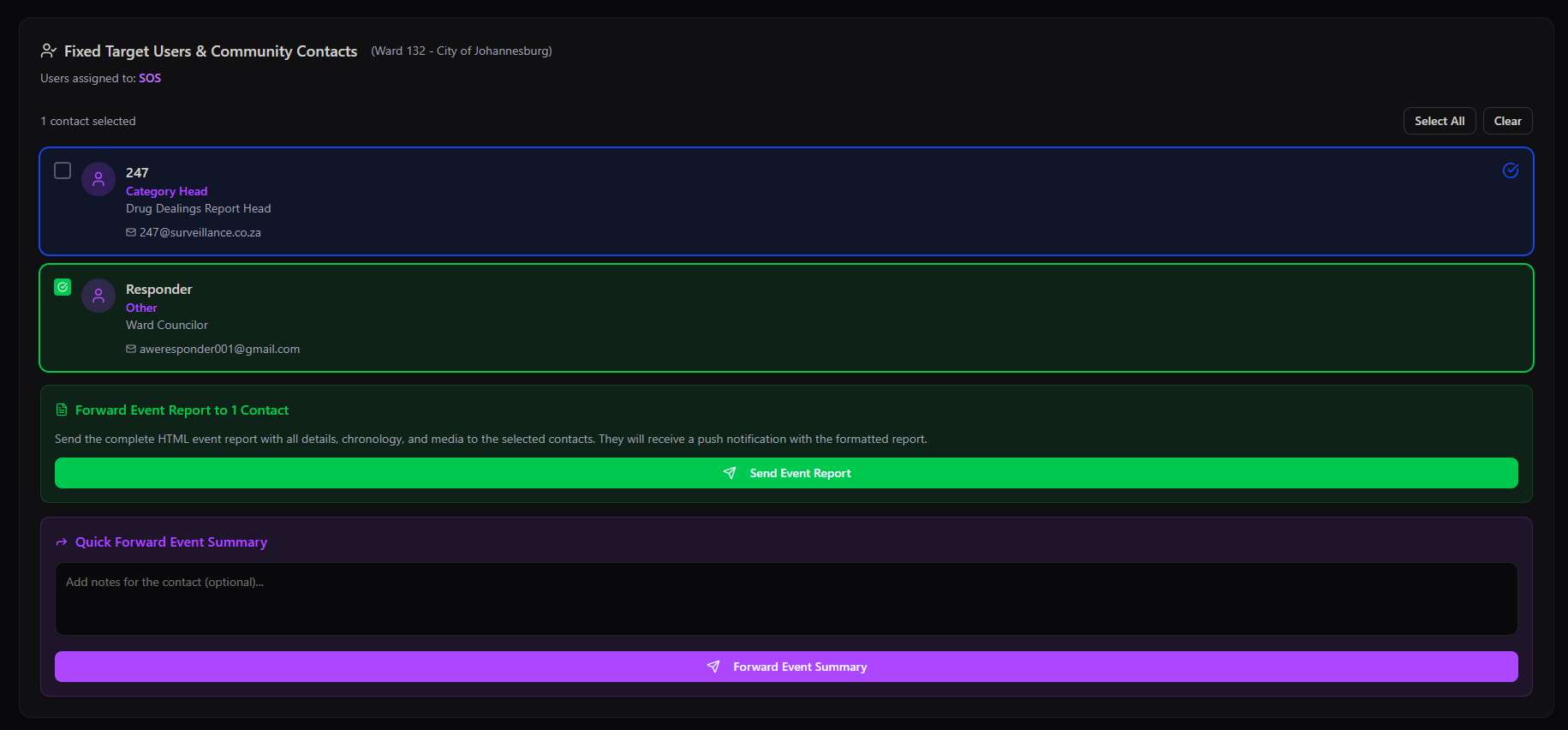The height and width of the screenshot is (730, 1568).
Task: Click the avatar icon of contact 247
Action: (98, 179)
